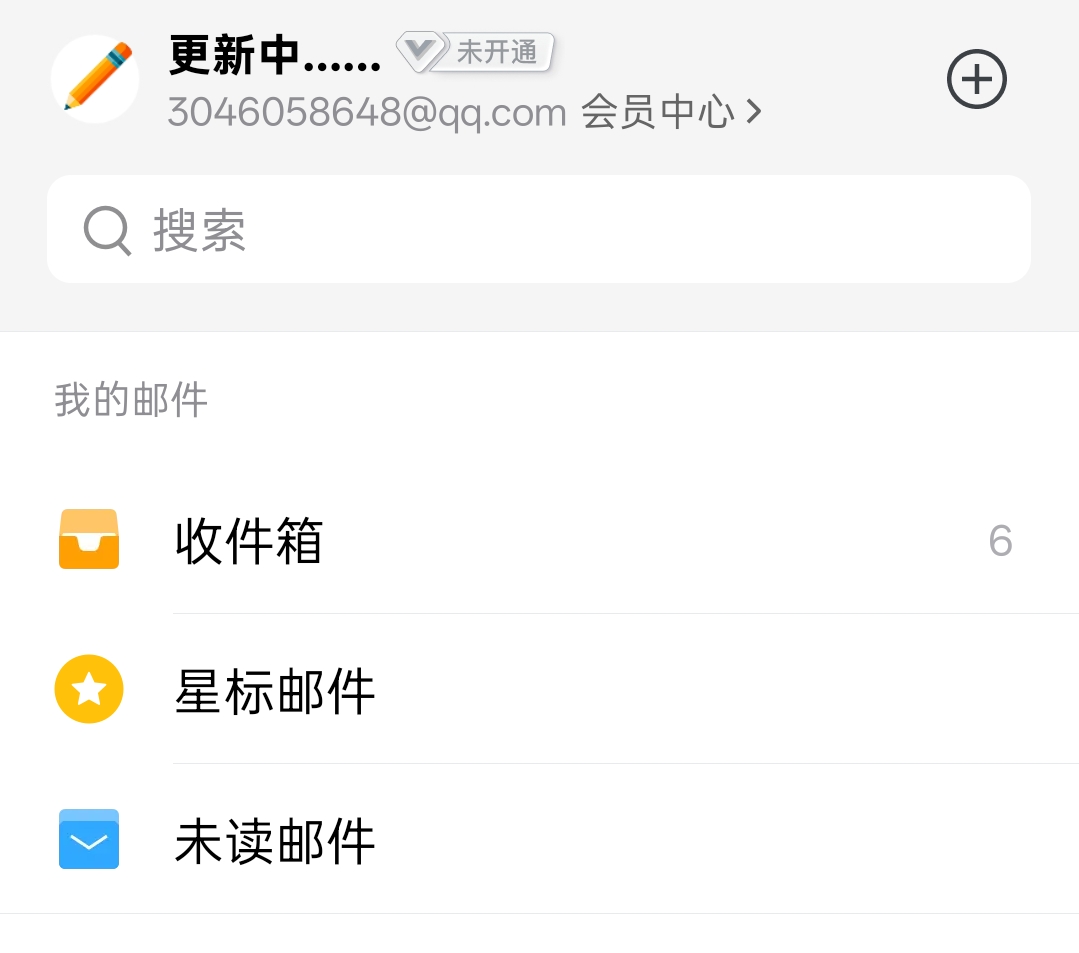Tap the V membership diamond emblem
This screenshot has height=953, width=1079.
click(x=421, y=51)
